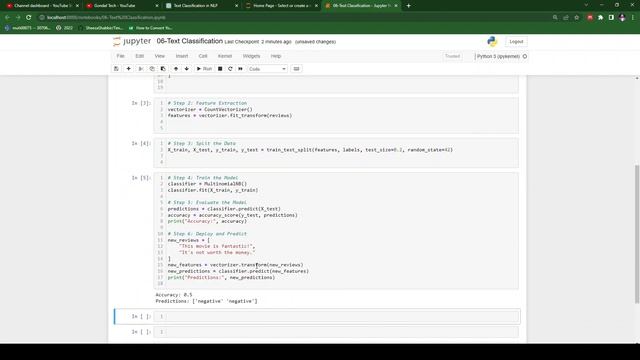Image resolution: width=640 pixels, height=360 pixels.
Task: Click into the Feature Extraction code cell
Action: coord(336,116)
